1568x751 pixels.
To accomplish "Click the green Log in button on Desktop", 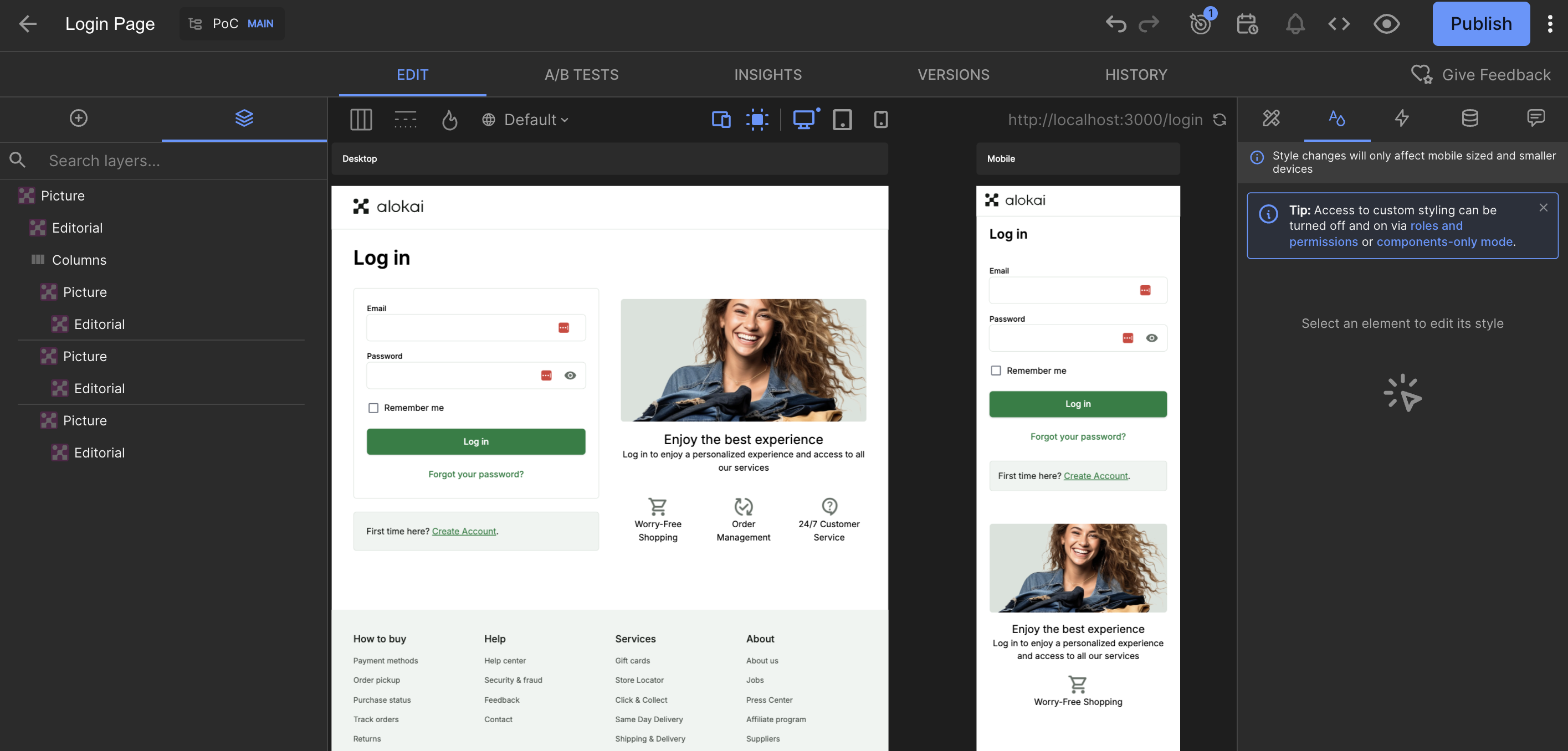I will [476, 442].
